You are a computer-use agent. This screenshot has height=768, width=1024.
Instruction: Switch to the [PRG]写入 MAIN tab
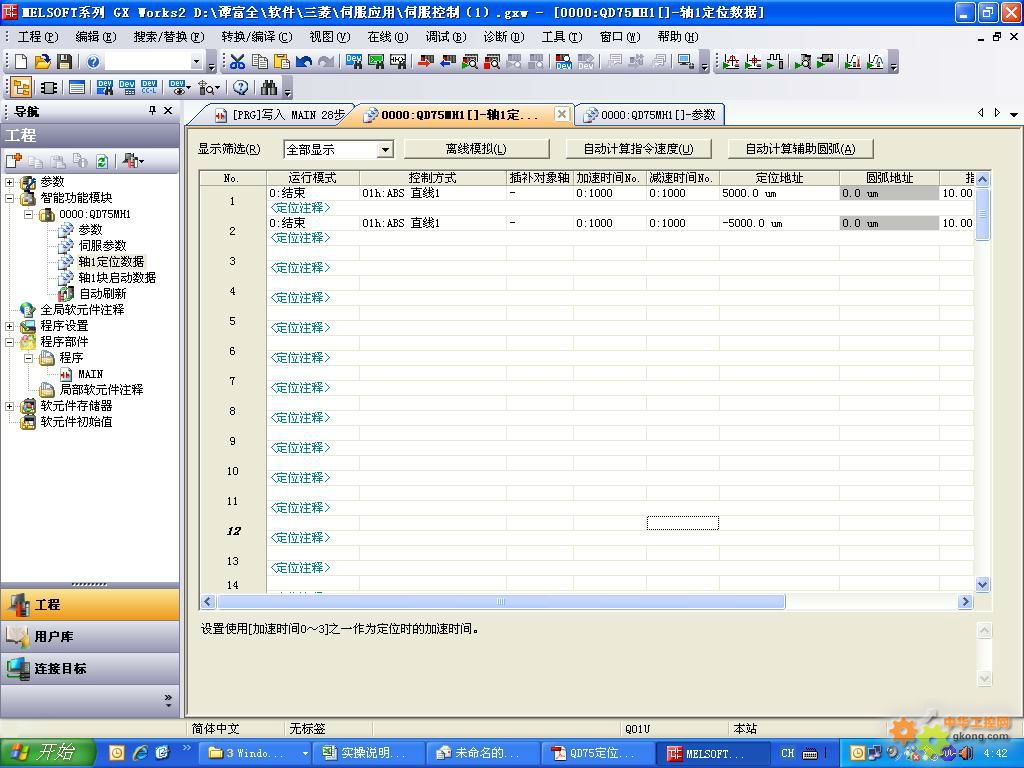point(280,115)
